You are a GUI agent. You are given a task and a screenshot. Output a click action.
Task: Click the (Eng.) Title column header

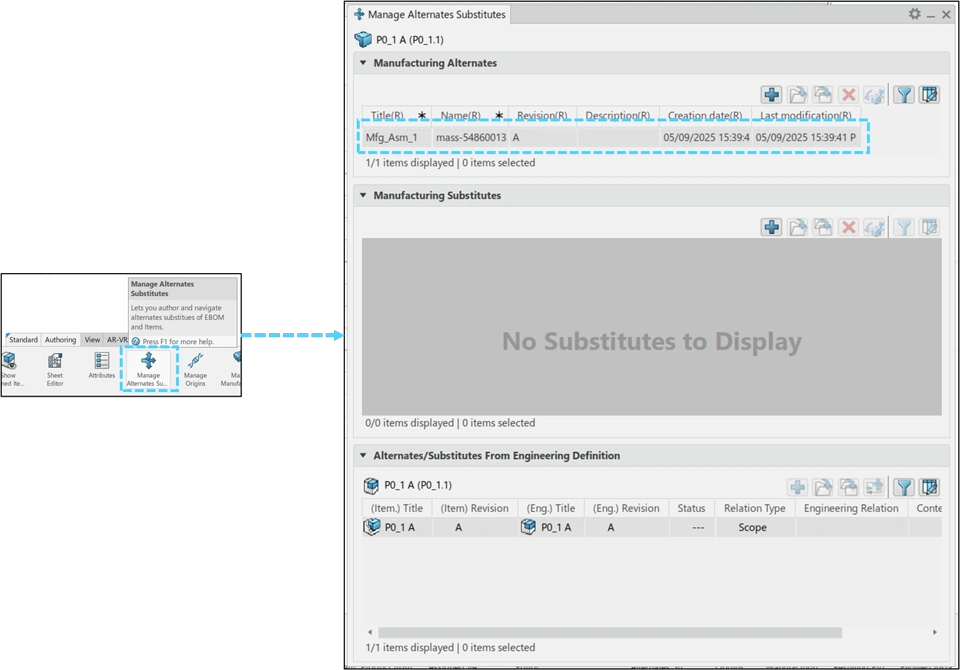tap(551, 508)
